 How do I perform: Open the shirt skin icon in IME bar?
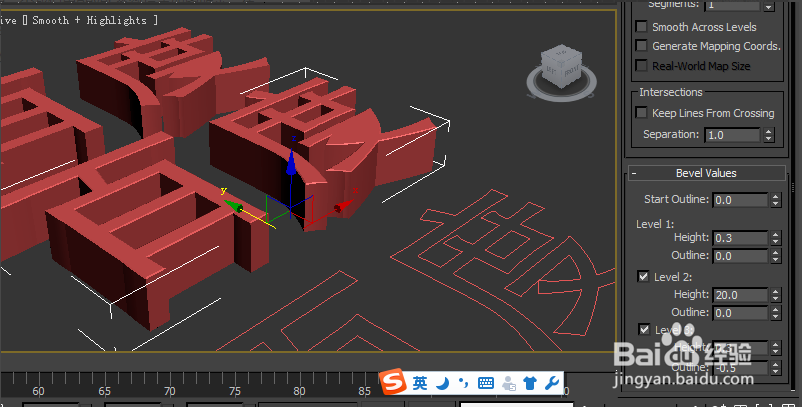[x=530, y=383]
